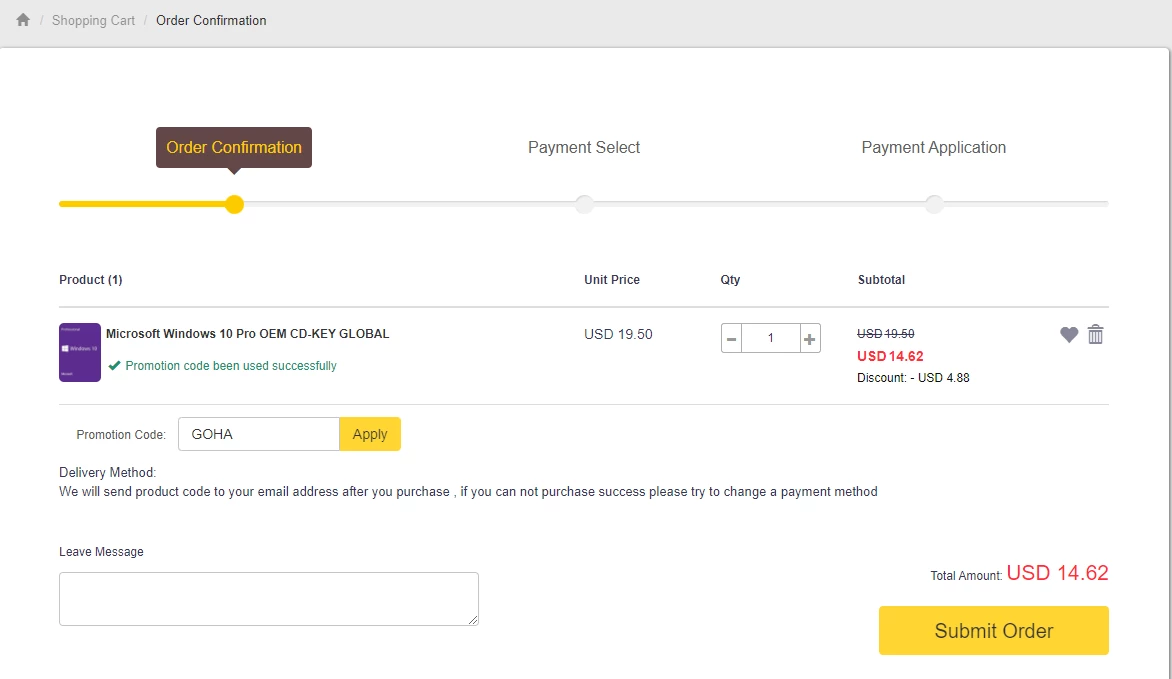
Task: Click Order Confirmation breadcrumb text
Action: click(x=211, y=20)
